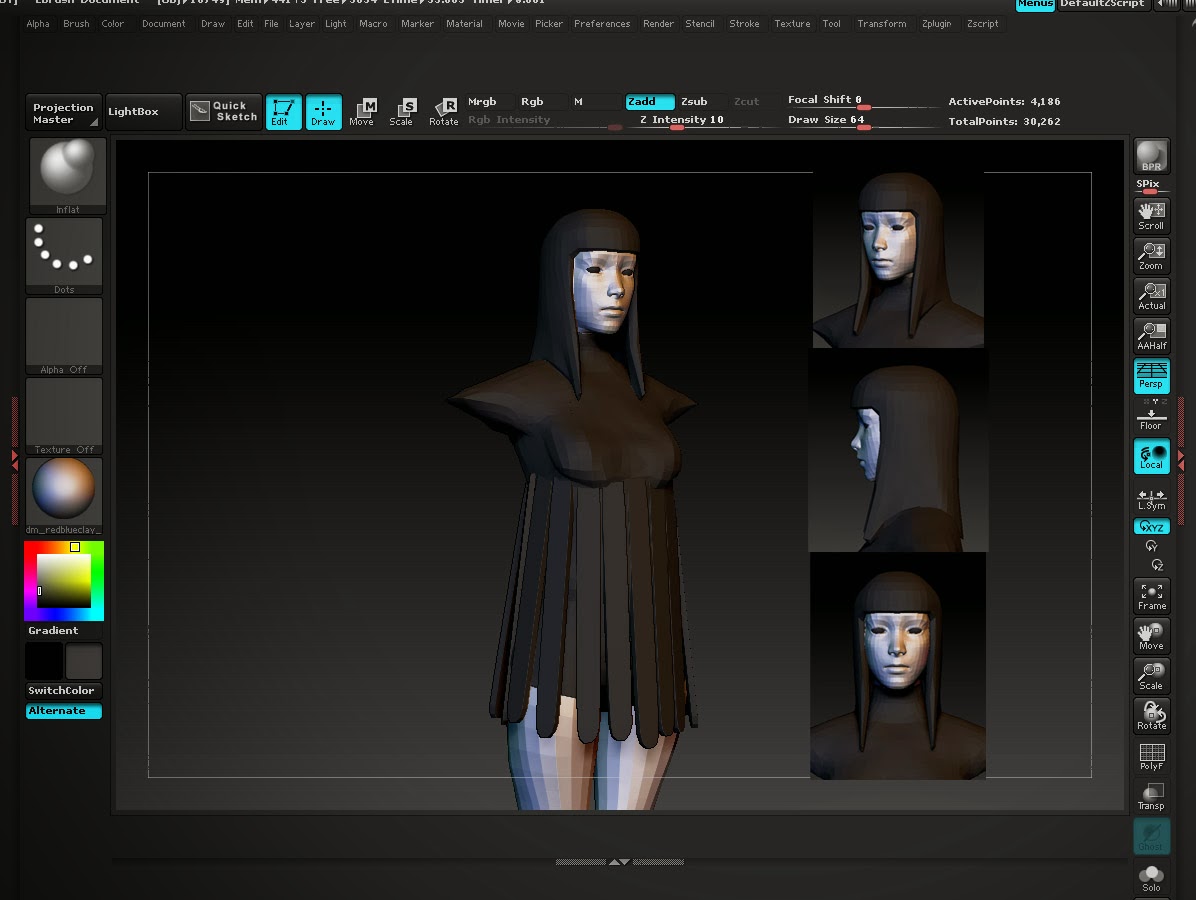Image resolution: width=1196 pixels, height=900 pixels.
Task: Toggle PolyF polyframe display
Action: 1151,756
